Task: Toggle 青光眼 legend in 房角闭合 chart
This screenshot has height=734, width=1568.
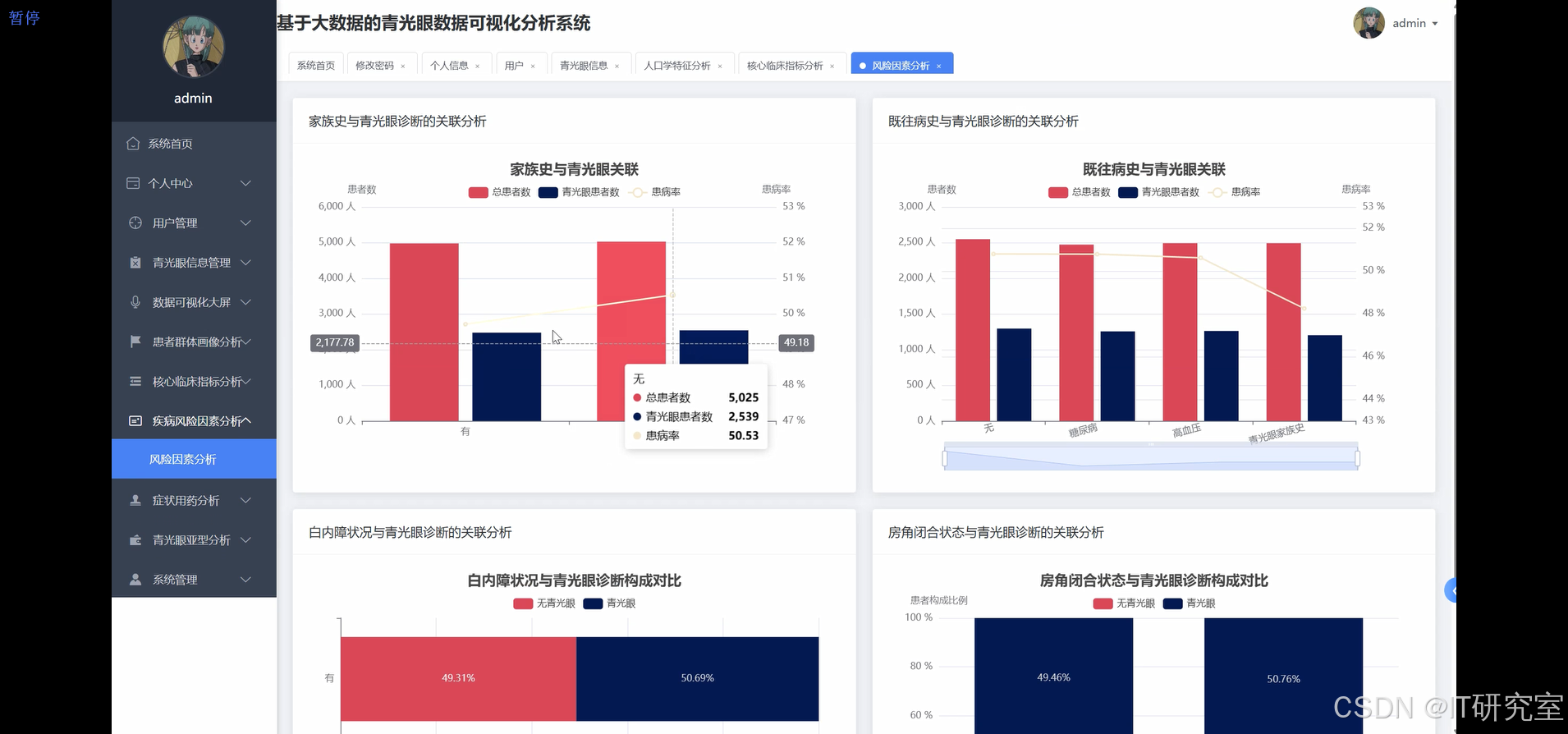Action: (1189, 603)
